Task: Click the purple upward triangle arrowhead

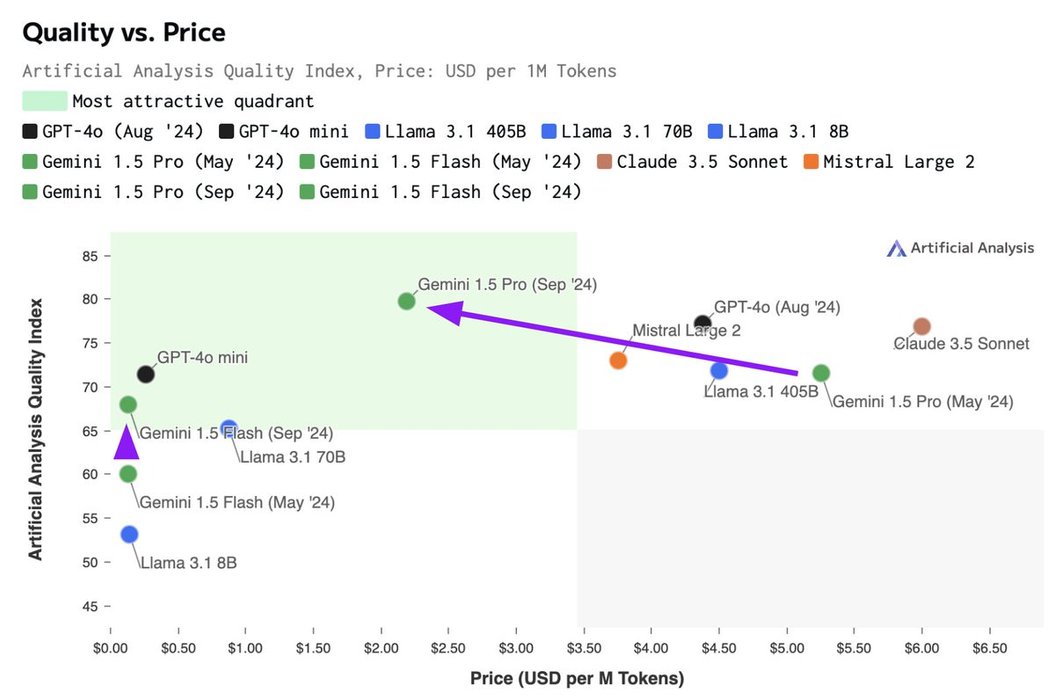Action: coord(127,443)
